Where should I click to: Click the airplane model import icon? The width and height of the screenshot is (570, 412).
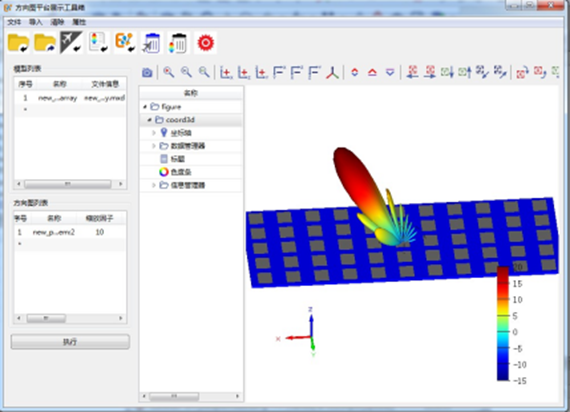71,43
